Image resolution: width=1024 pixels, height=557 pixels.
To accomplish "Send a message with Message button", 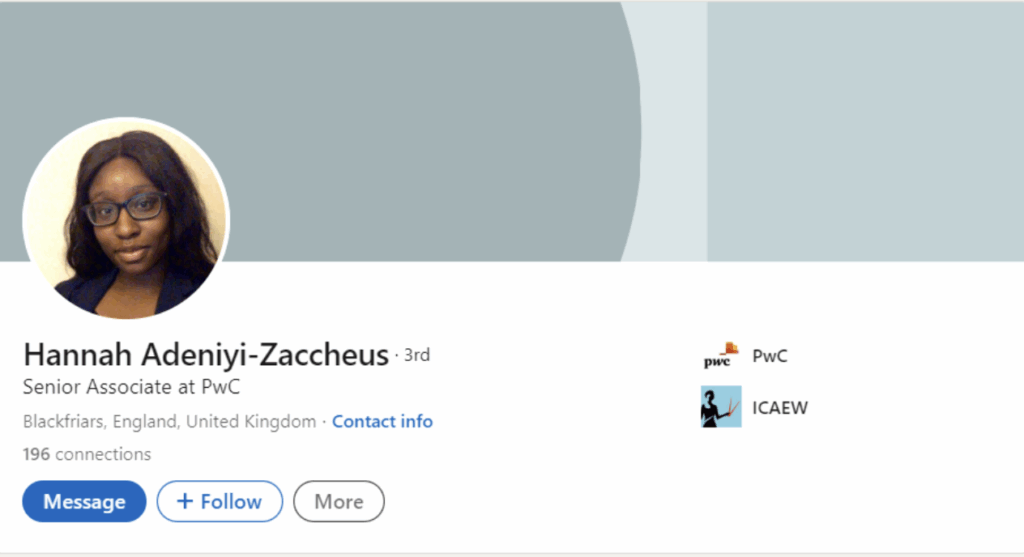I will [x=84, y=502].
